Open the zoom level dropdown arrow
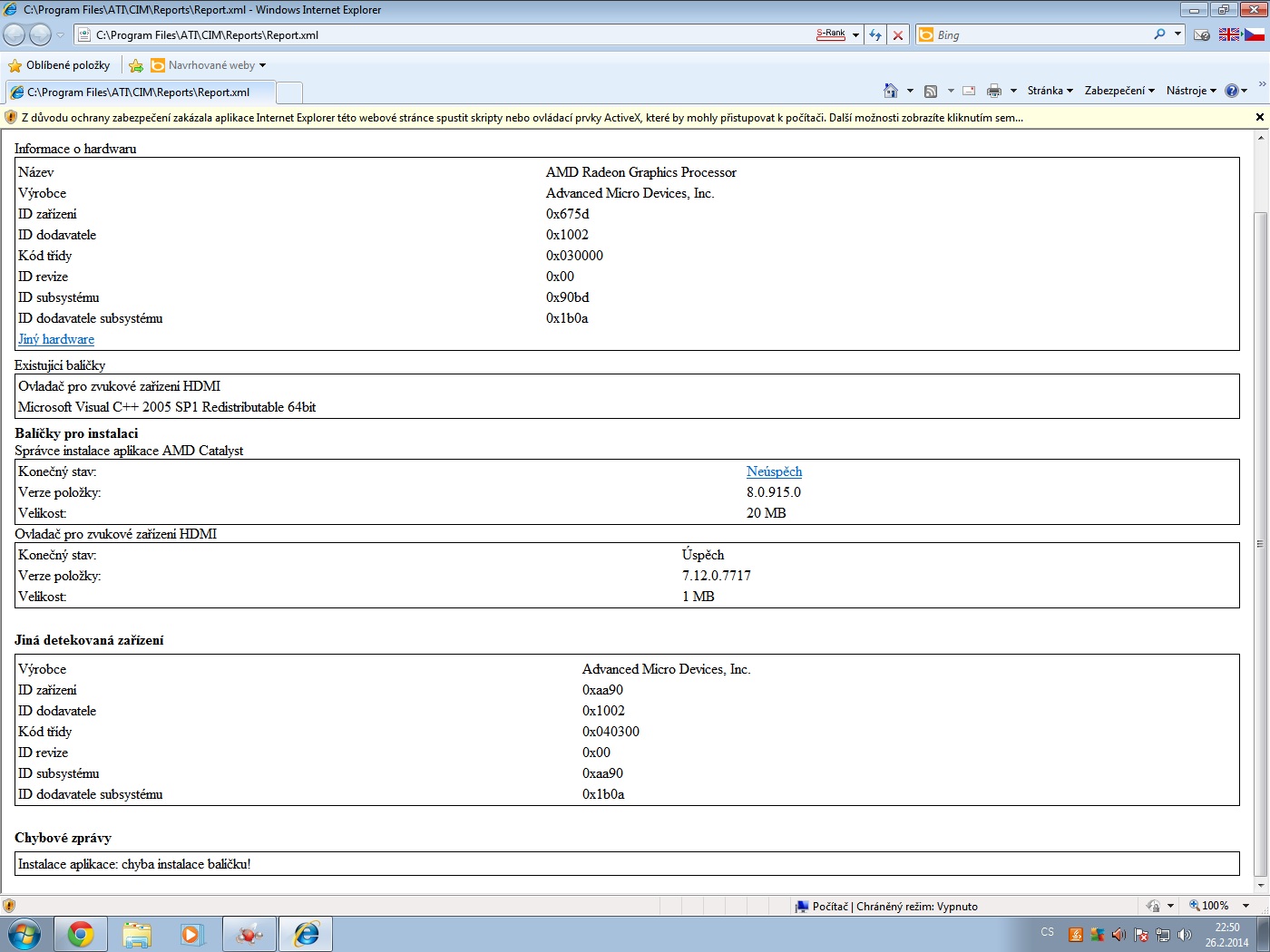This screenshot has height=952, width=1270. pyautogui.click(x=1246, y=906)
